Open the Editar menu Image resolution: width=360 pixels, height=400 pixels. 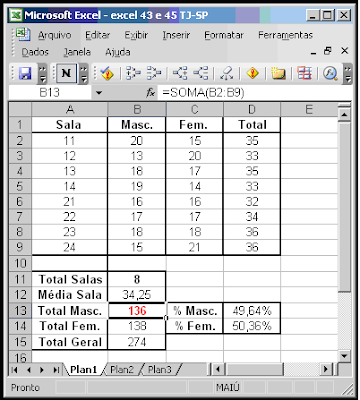[98, 35]
